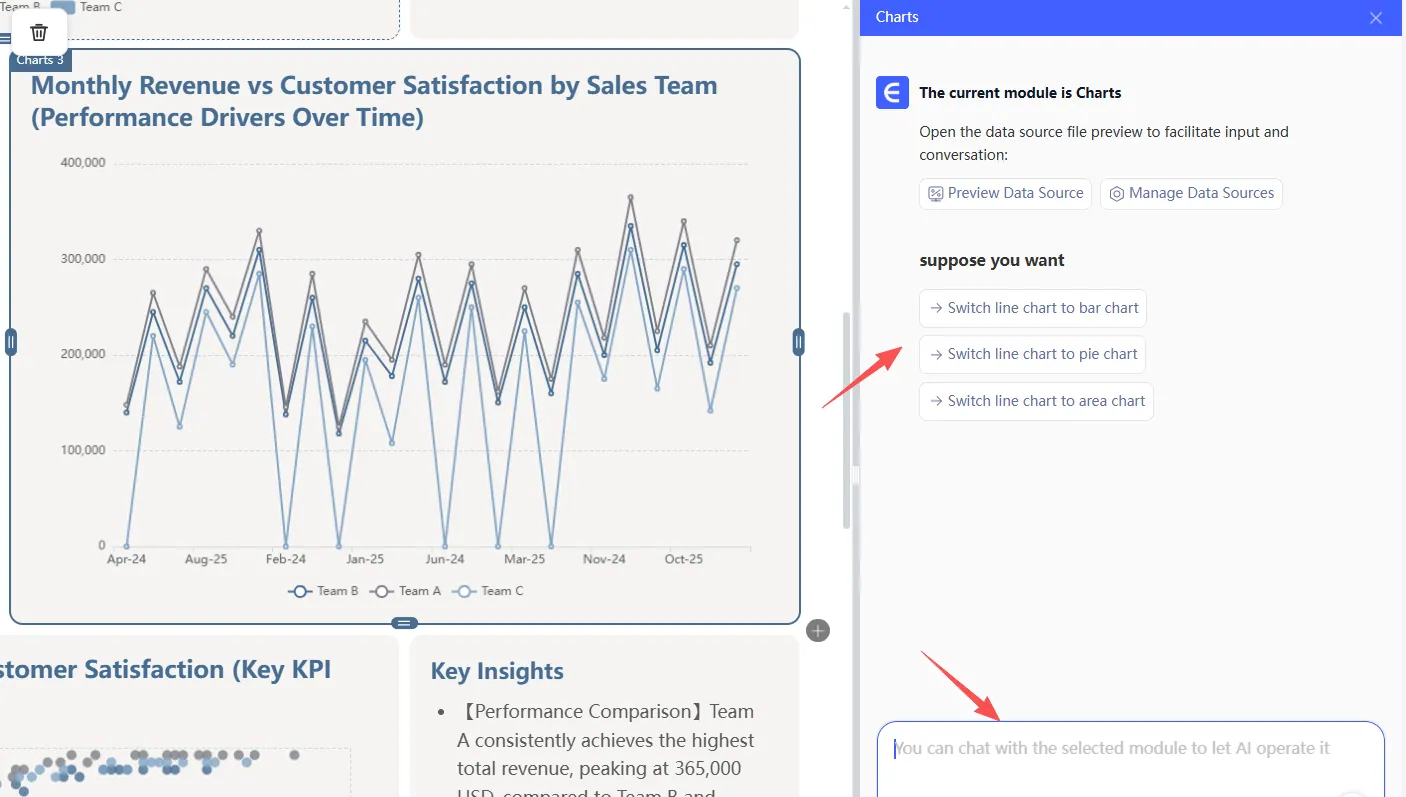This screenshot has width=1406, height=797.
Task: Choose Switch line chart to pie chart
Action: [1032, 354]
